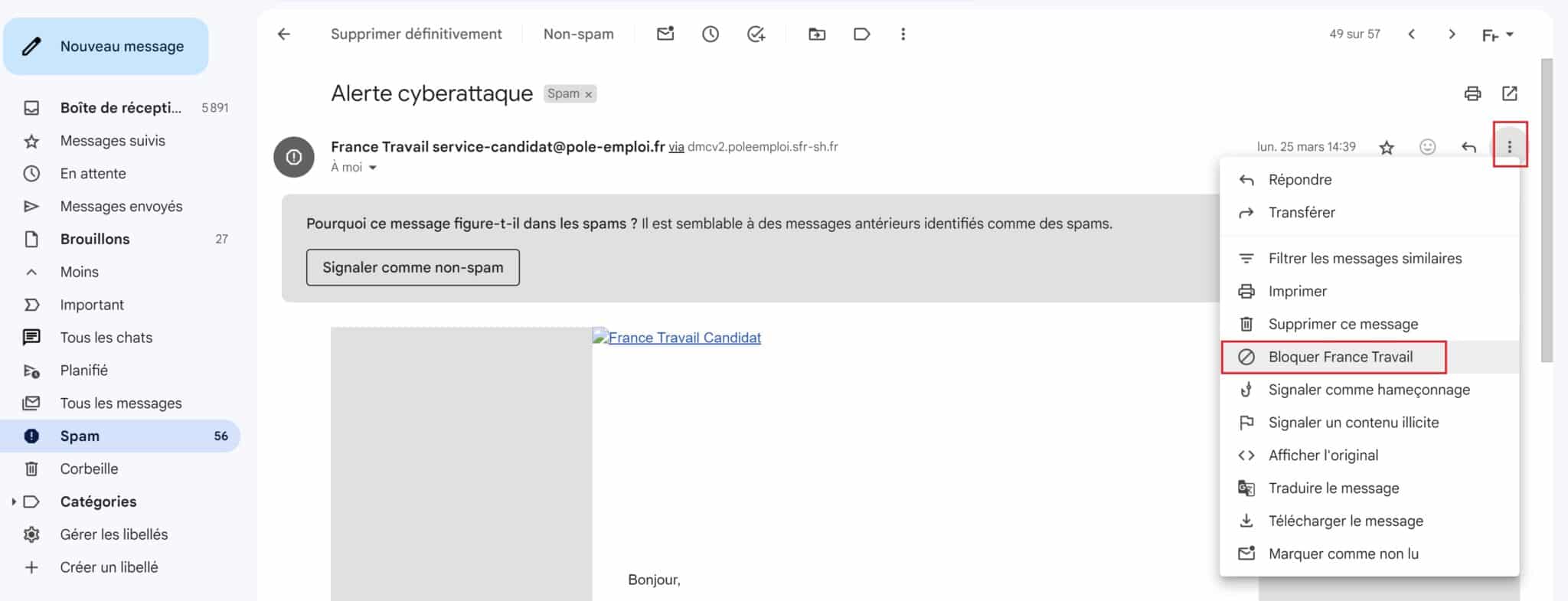1568x601 pixels.
Task: Open the Important label
Action: point(121,305)
